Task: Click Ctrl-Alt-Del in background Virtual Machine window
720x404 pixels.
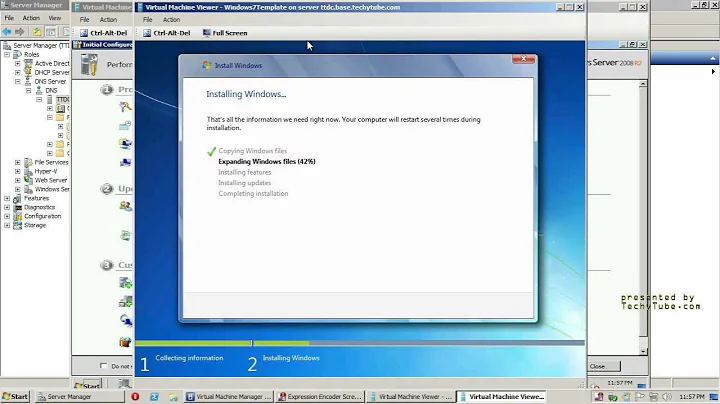Action: coord(104,33)
